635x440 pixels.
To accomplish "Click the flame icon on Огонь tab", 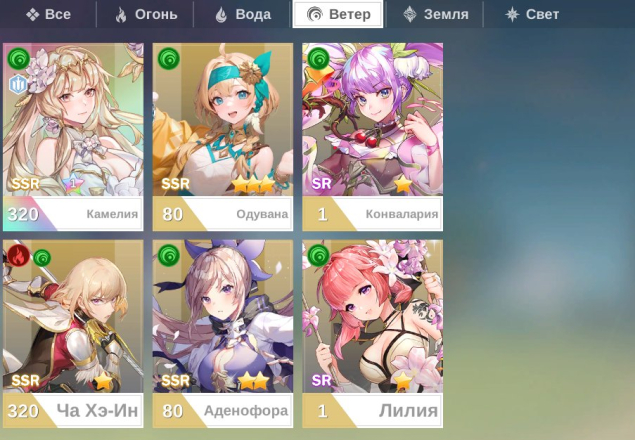I will [x=121, y=15].
